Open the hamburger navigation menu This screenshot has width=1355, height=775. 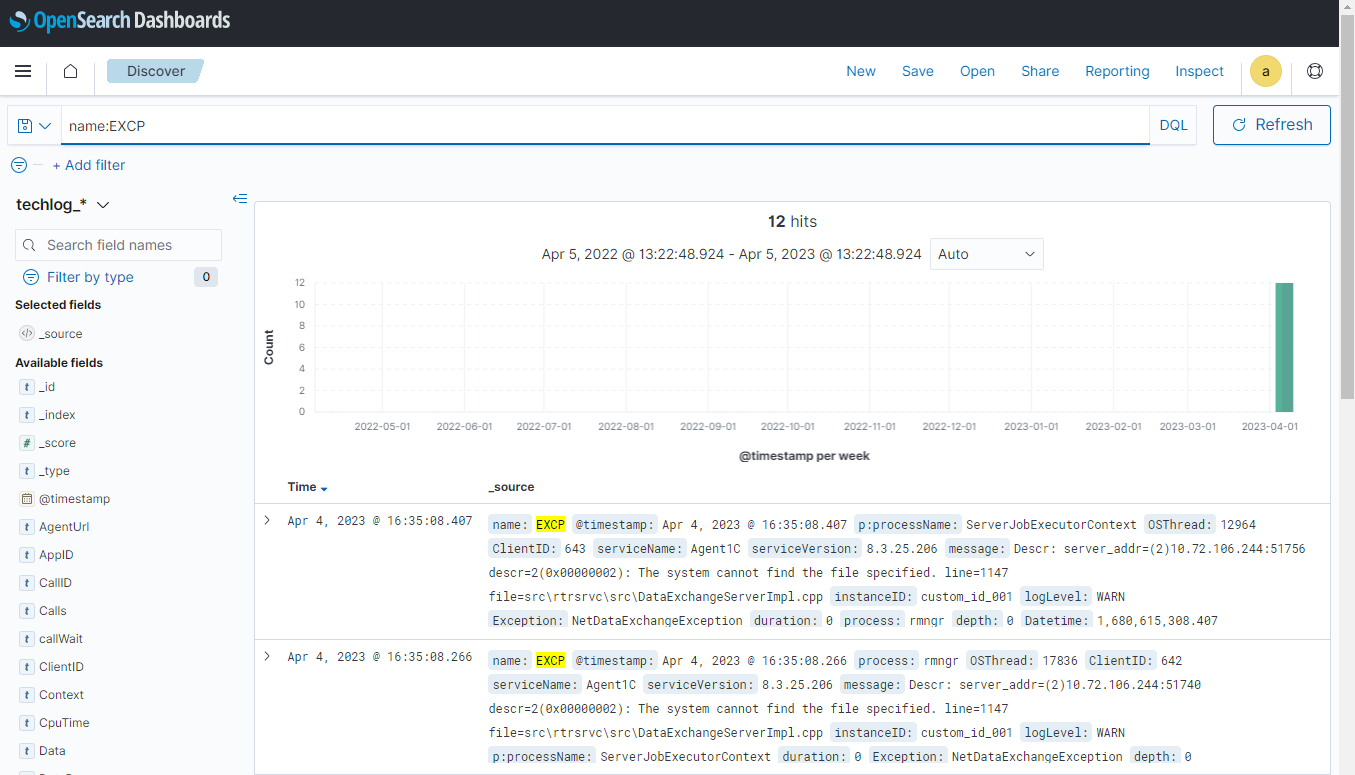tap(23, 71)
